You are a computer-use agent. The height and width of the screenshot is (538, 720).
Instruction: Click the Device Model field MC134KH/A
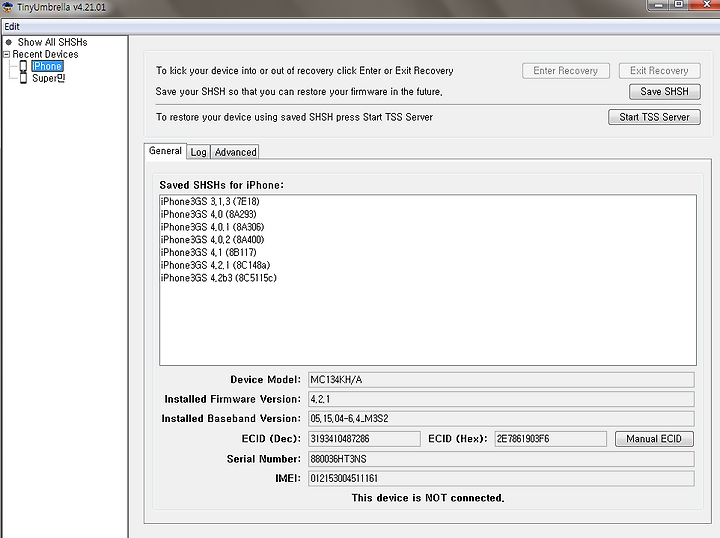click(501, 380)
